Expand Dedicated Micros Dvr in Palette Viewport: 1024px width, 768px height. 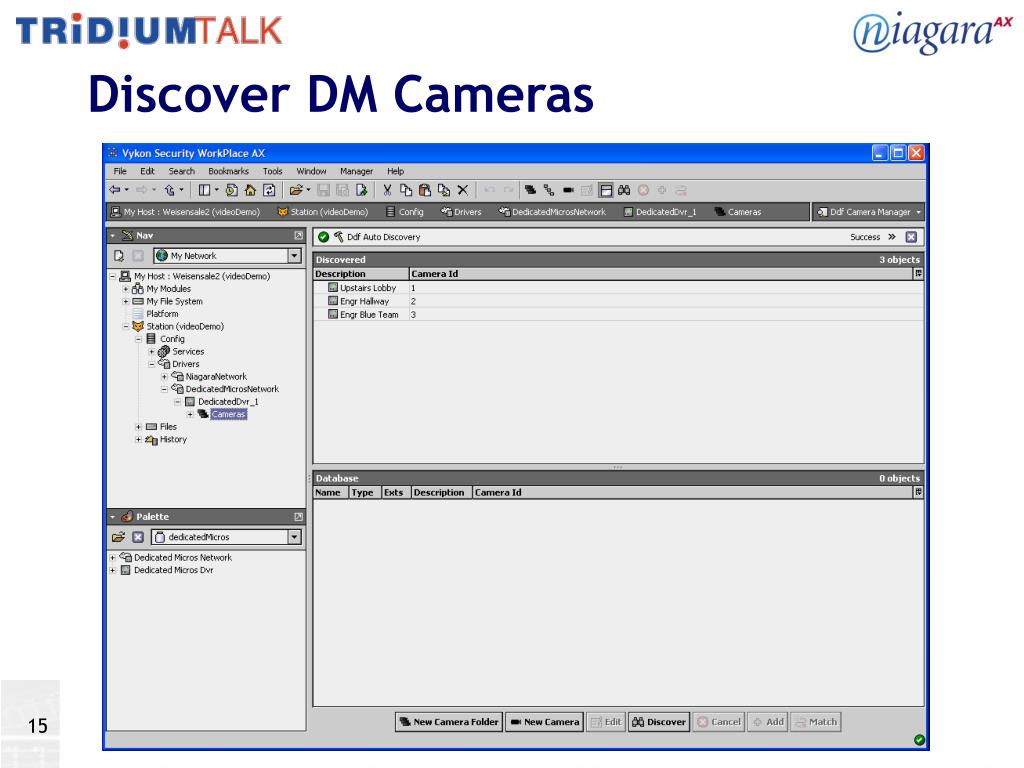[112, 570]
